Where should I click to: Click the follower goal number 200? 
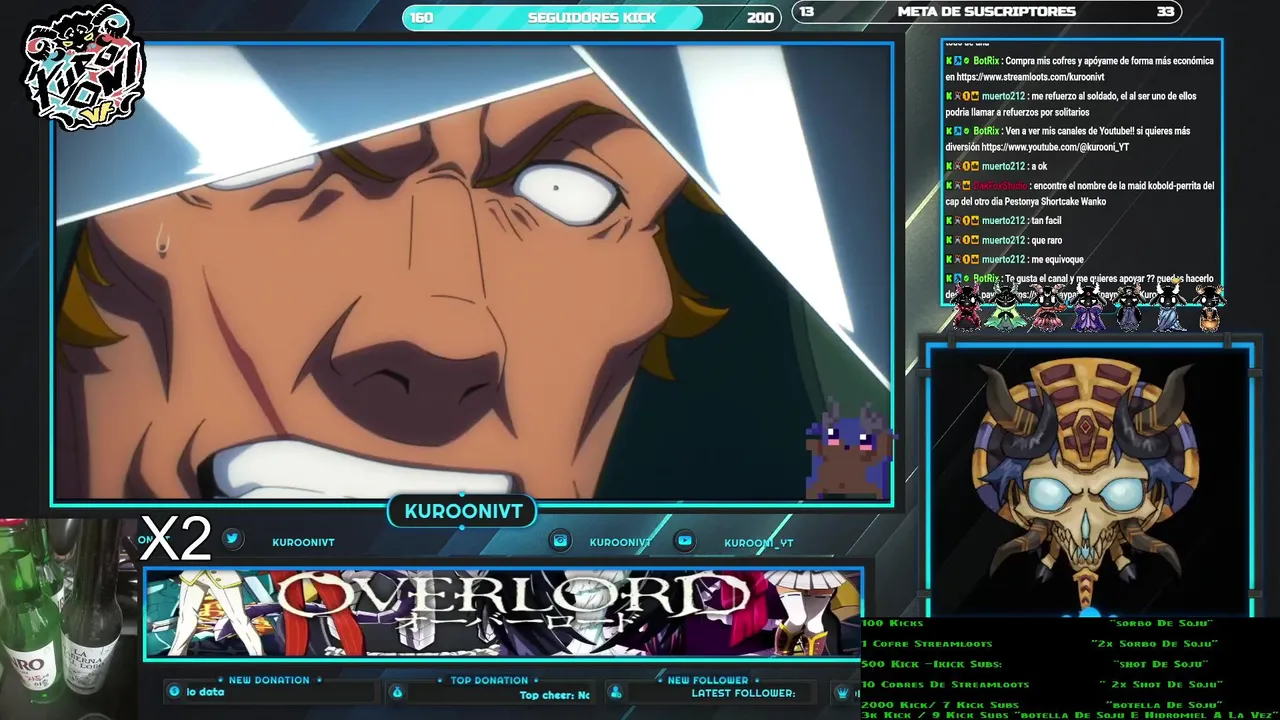pos(760,17)
